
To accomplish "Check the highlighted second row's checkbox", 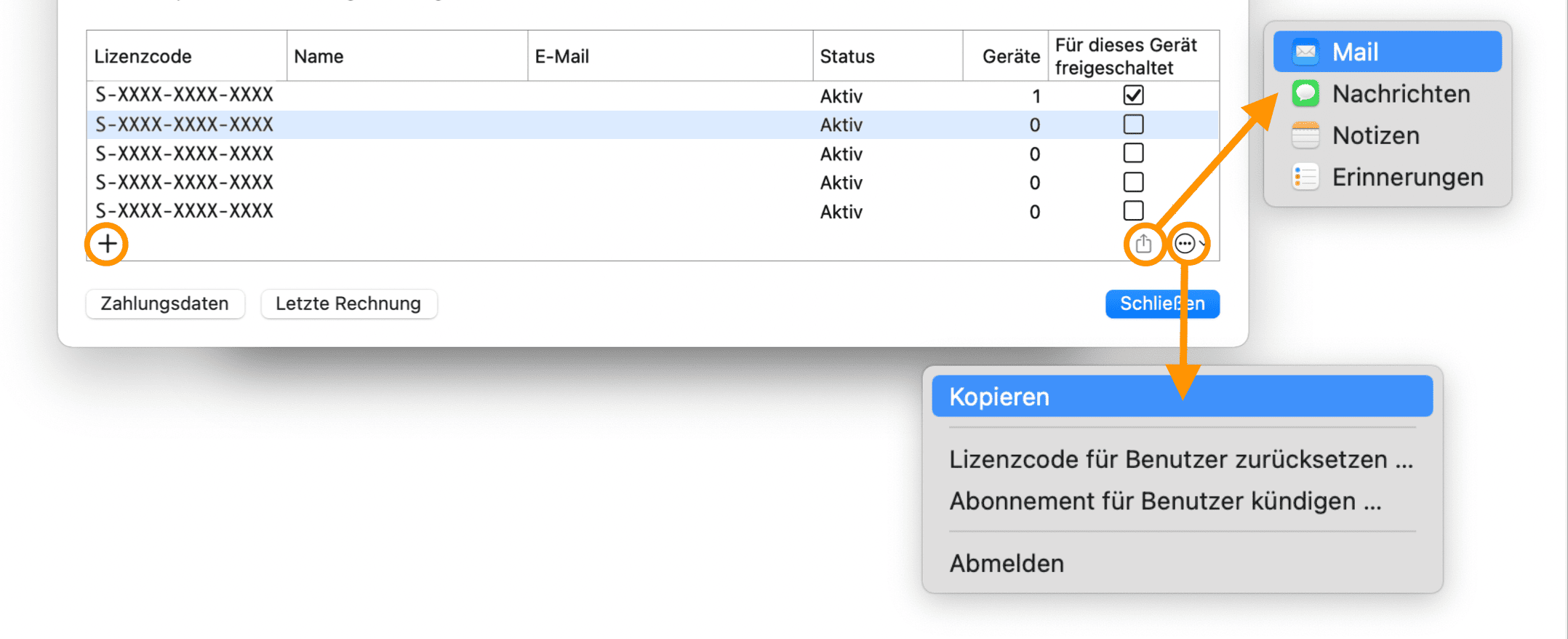I will click(1133, 124).
